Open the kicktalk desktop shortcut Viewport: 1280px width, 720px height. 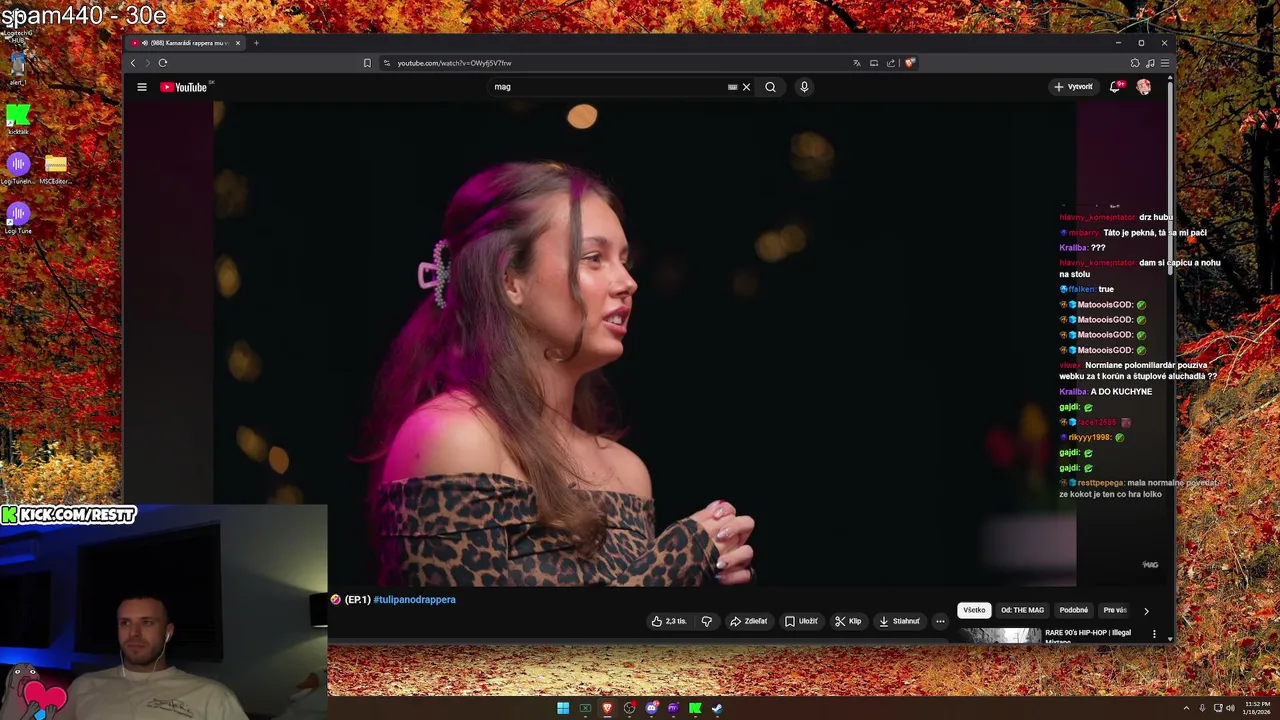click(18, 121)
